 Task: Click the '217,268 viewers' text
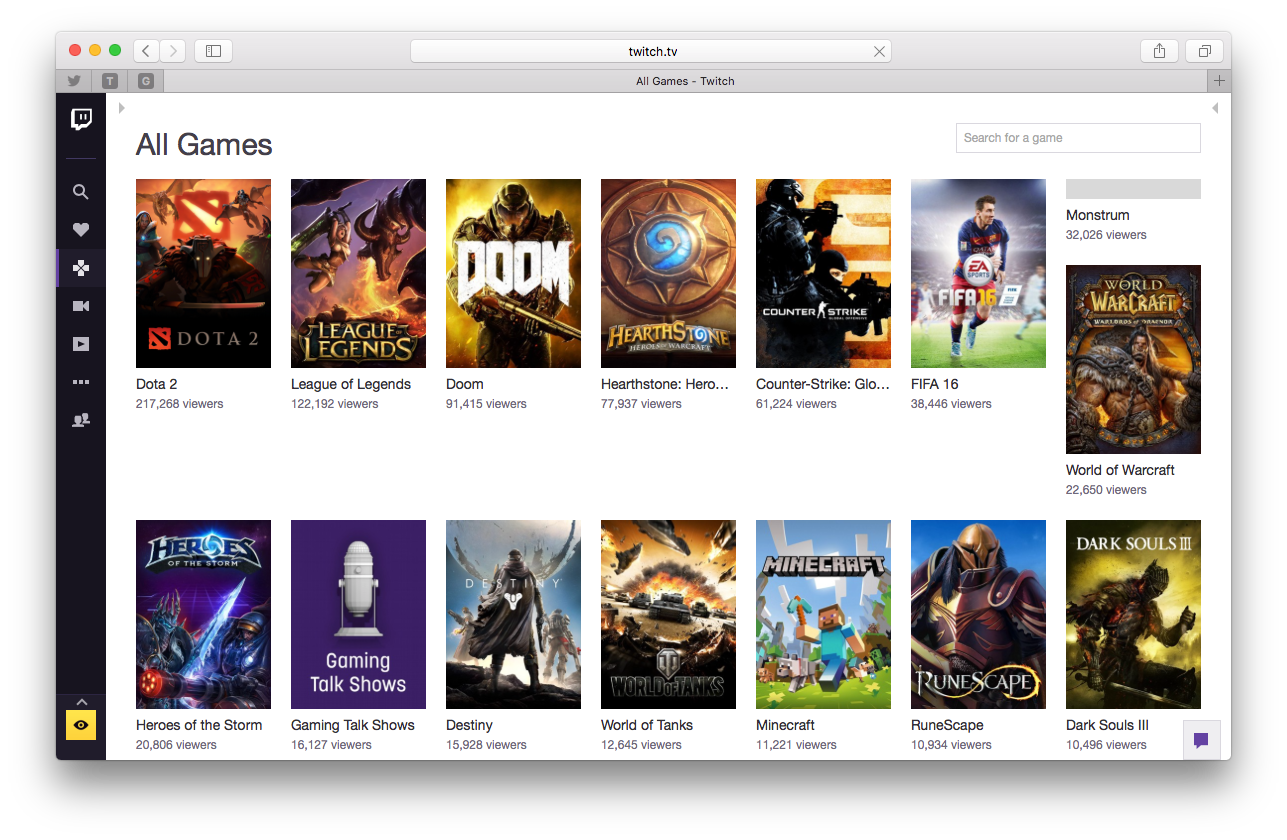pos(179,404)
